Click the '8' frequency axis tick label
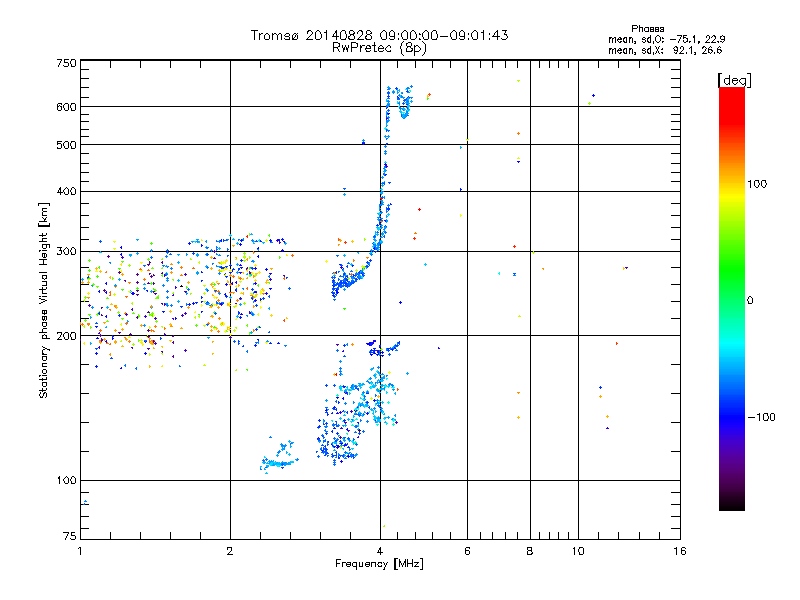 (x=530, y=551)
